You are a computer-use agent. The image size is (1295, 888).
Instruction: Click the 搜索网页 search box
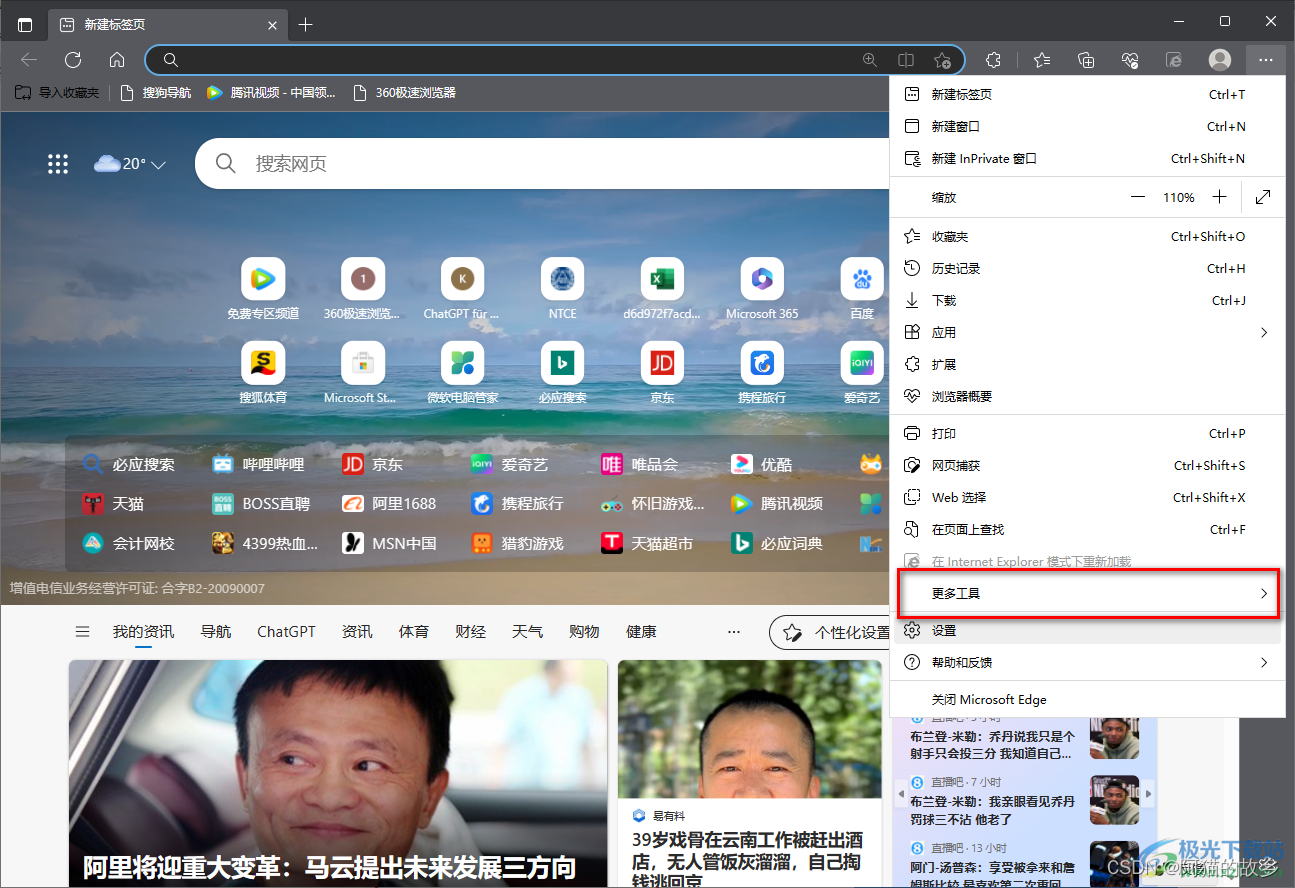[540, 163]
